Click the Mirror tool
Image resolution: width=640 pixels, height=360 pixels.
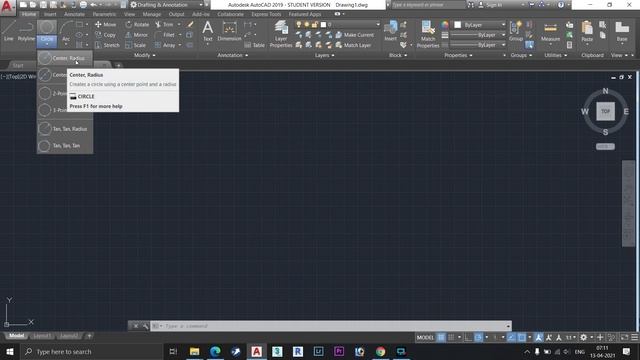click(136, 35)
